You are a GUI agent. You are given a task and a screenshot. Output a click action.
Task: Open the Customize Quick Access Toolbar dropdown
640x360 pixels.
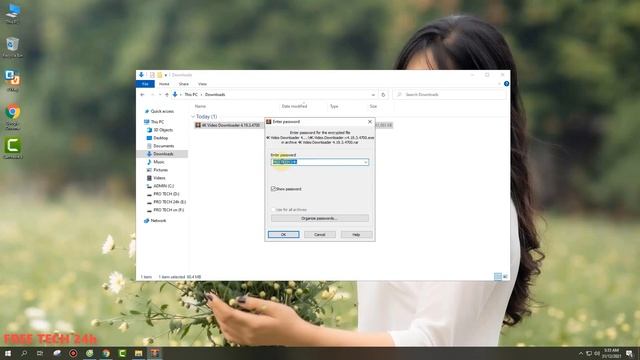[166, 75]
